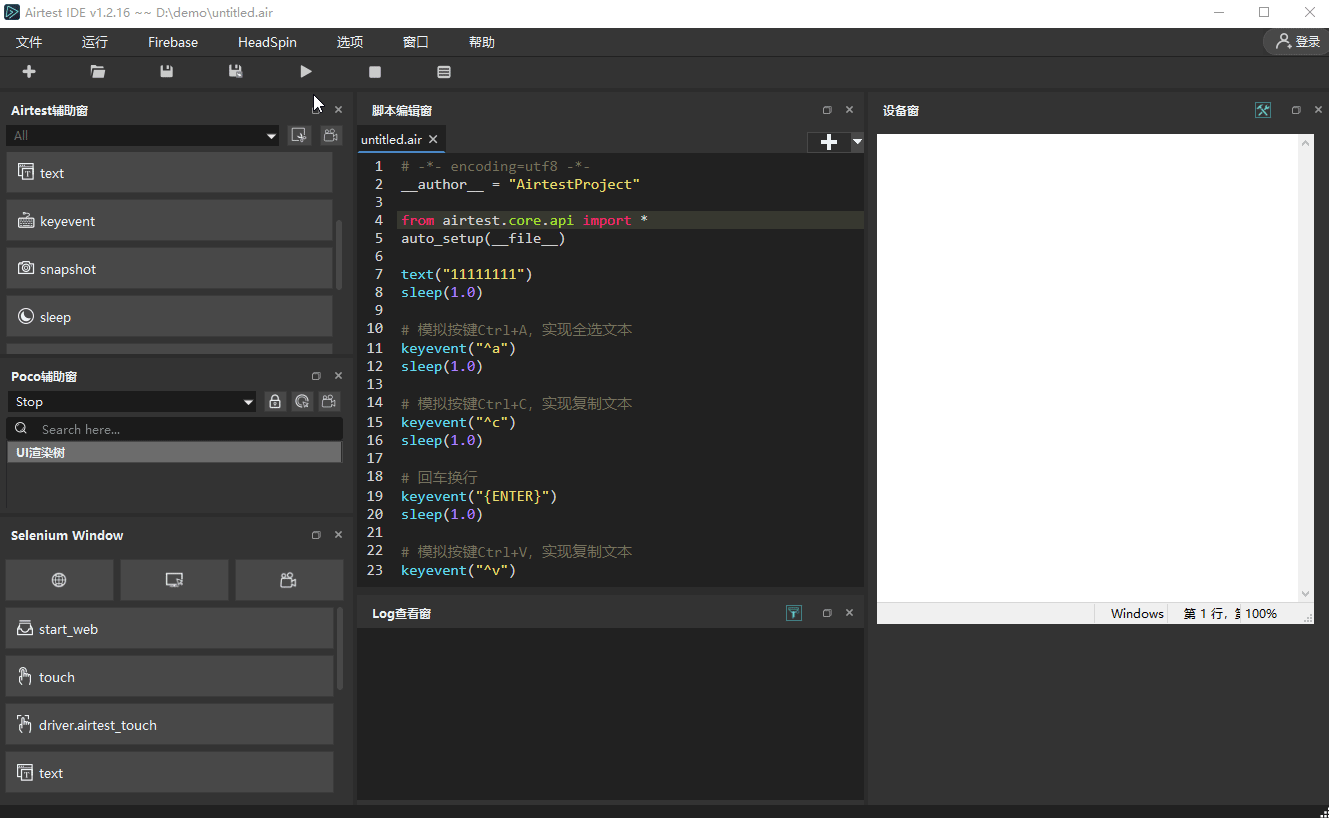Click the 登录 login button
The height and width of the screenshot is (818, 1329).
coord(1297,42)
